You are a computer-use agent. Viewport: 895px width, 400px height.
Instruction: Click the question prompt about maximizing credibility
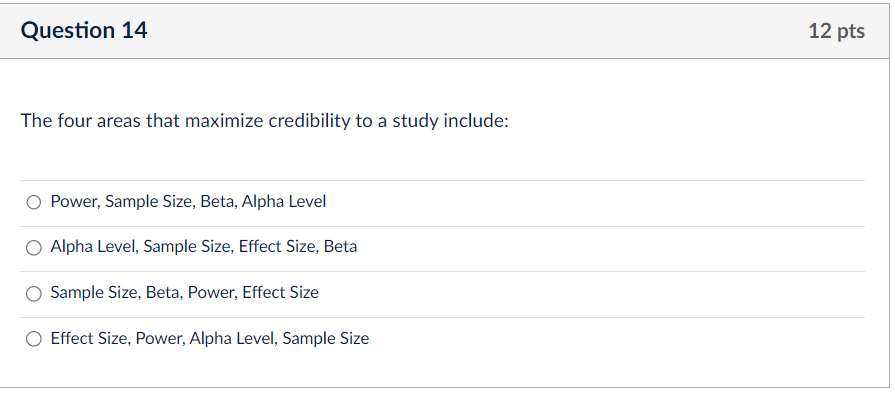pos(265,121)
